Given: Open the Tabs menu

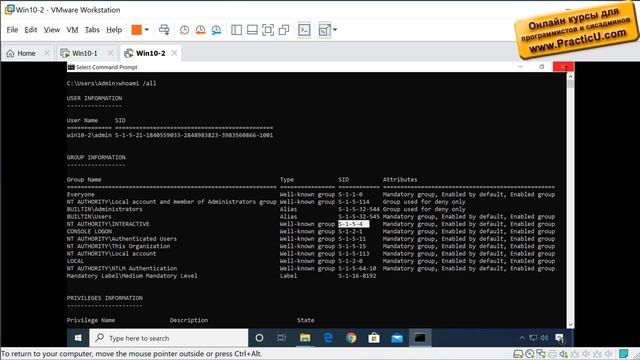Looking at the screenshot, I should click(92, 30).
